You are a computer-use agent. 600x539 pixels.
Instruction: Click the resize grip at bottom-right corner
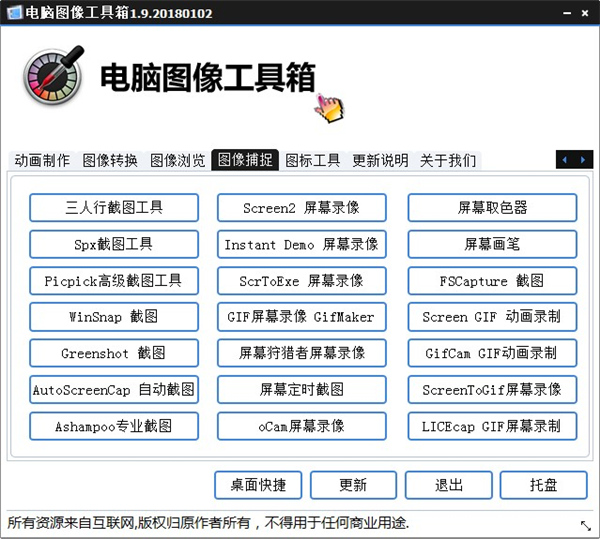coord(585,525)
